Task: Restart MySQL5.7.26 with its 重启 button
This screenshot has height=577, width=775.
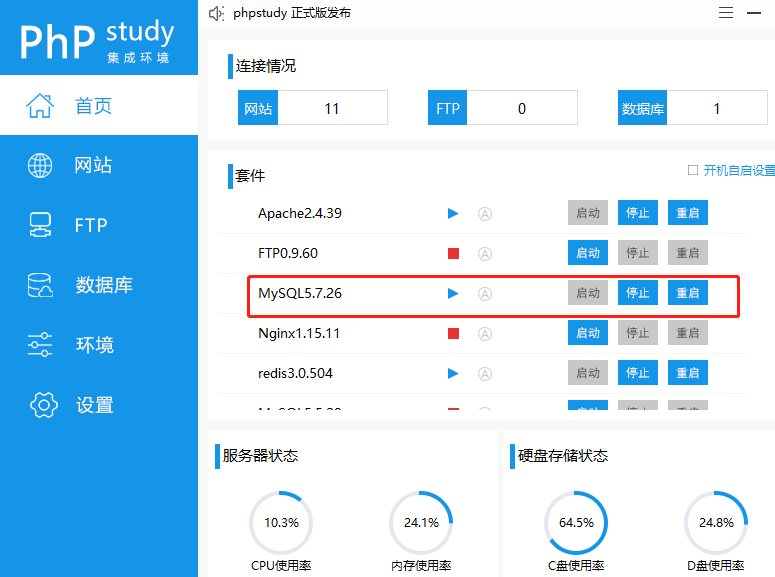Action: pyautogui.click(x=688, y=293)
